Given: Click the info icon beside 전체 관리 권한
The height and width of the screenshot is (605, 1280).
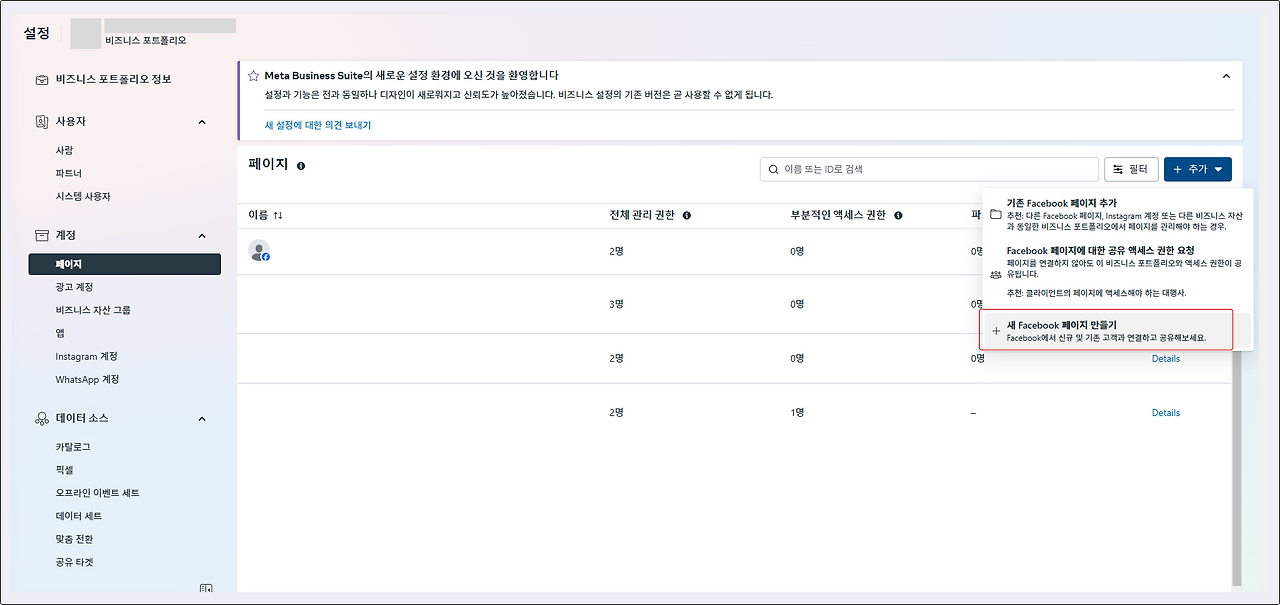Looking at the screenshot, I should coord(687,215).
